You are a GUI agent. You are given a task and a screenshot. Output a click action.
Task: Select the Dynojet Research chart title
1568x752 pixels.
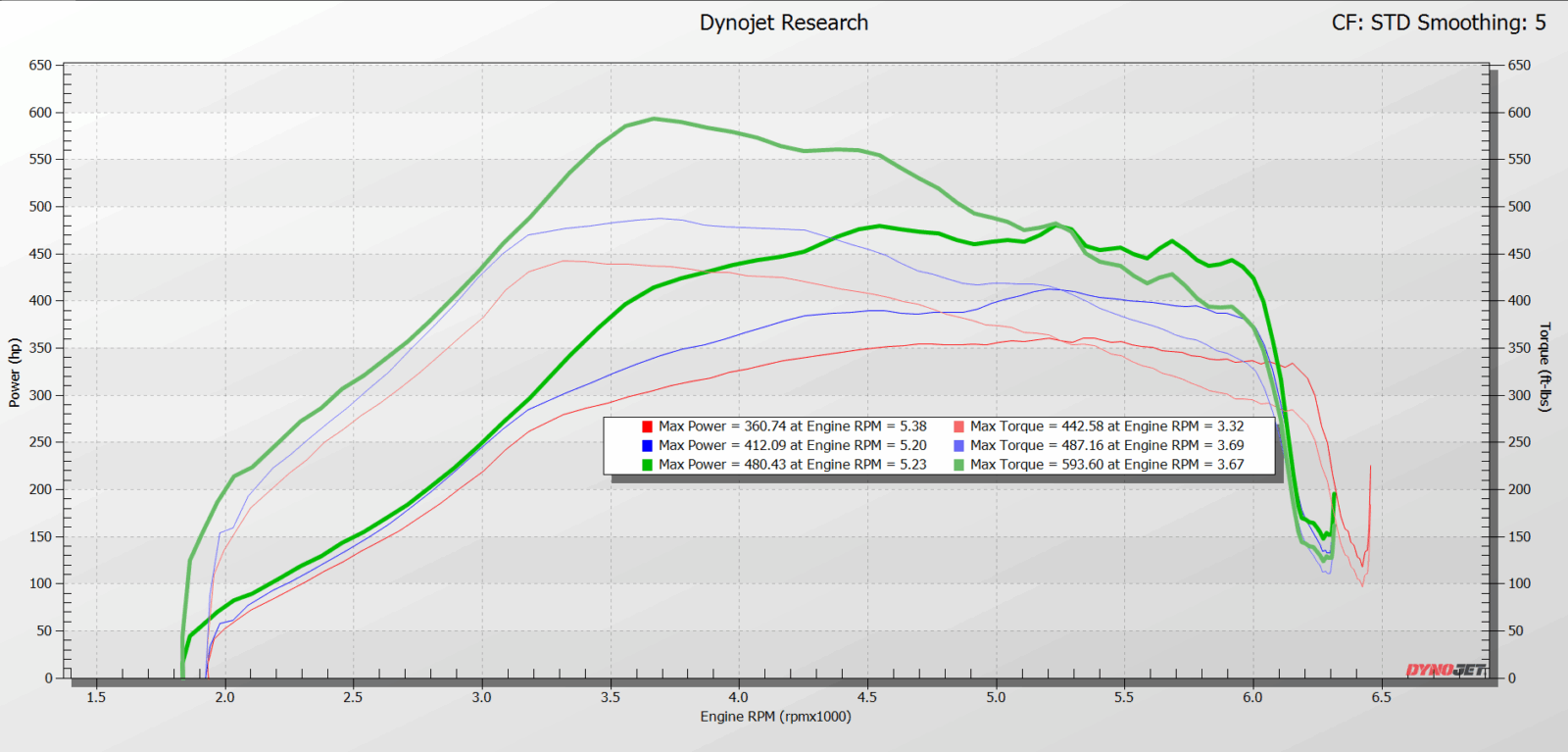tap(783, 23)
